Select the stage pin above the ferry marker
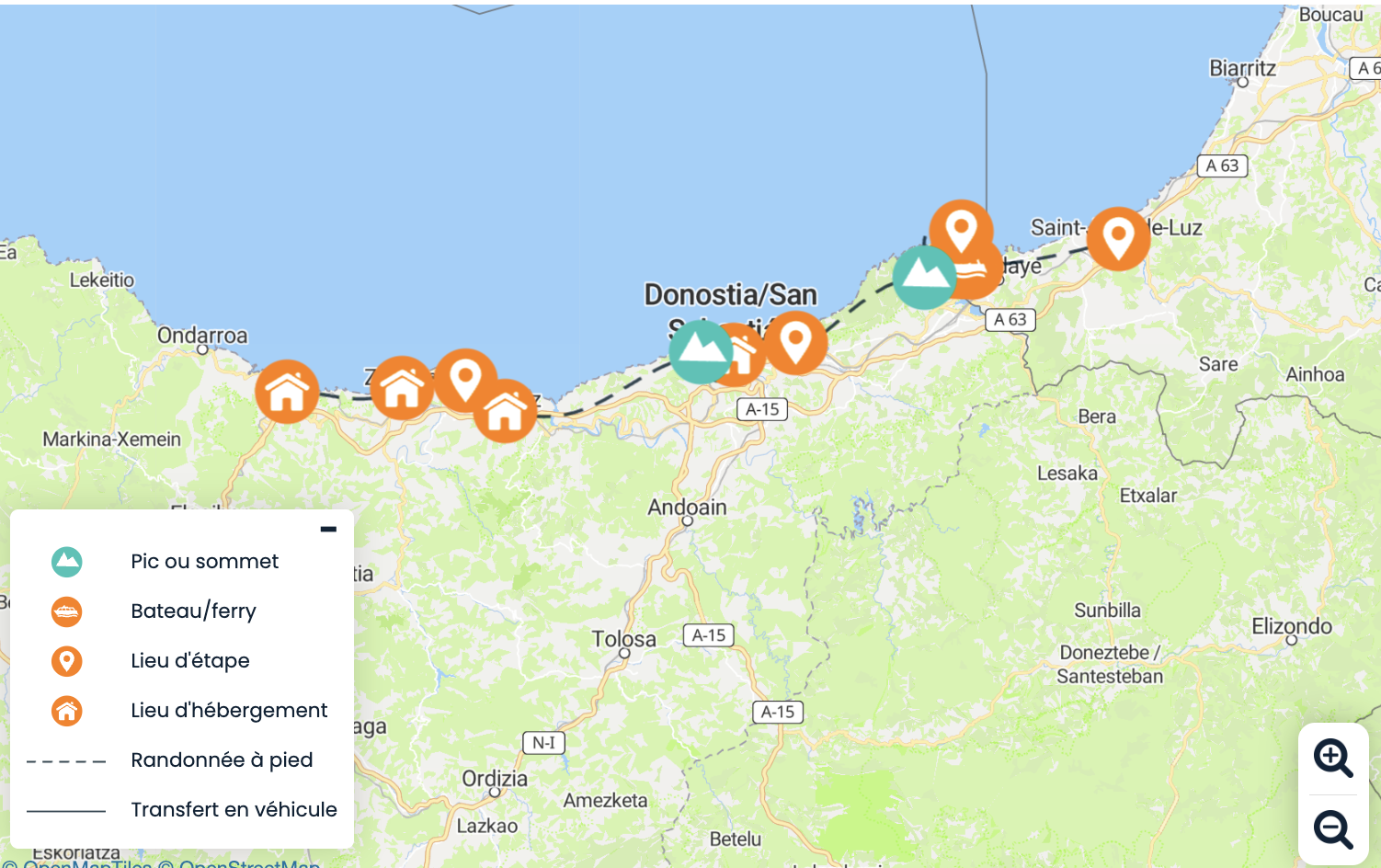 [961, 230]
